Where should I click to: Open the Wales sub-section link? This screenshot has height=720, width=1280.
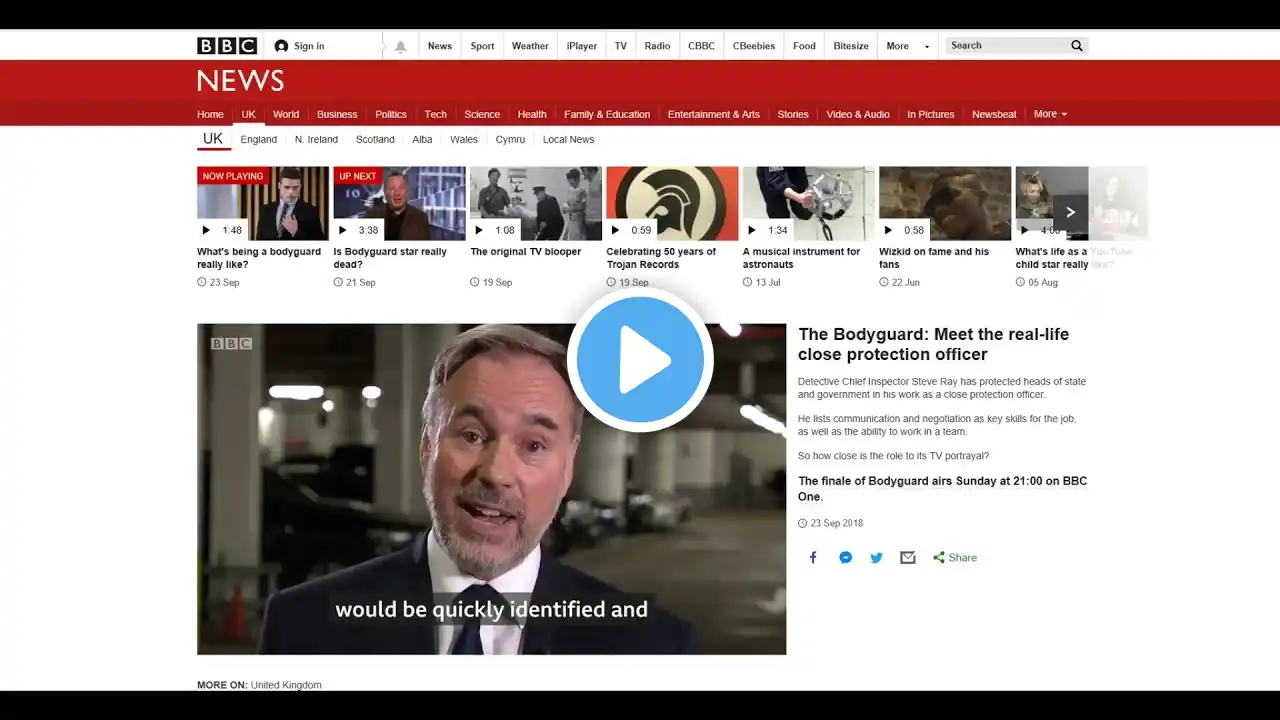click(464, 140)
